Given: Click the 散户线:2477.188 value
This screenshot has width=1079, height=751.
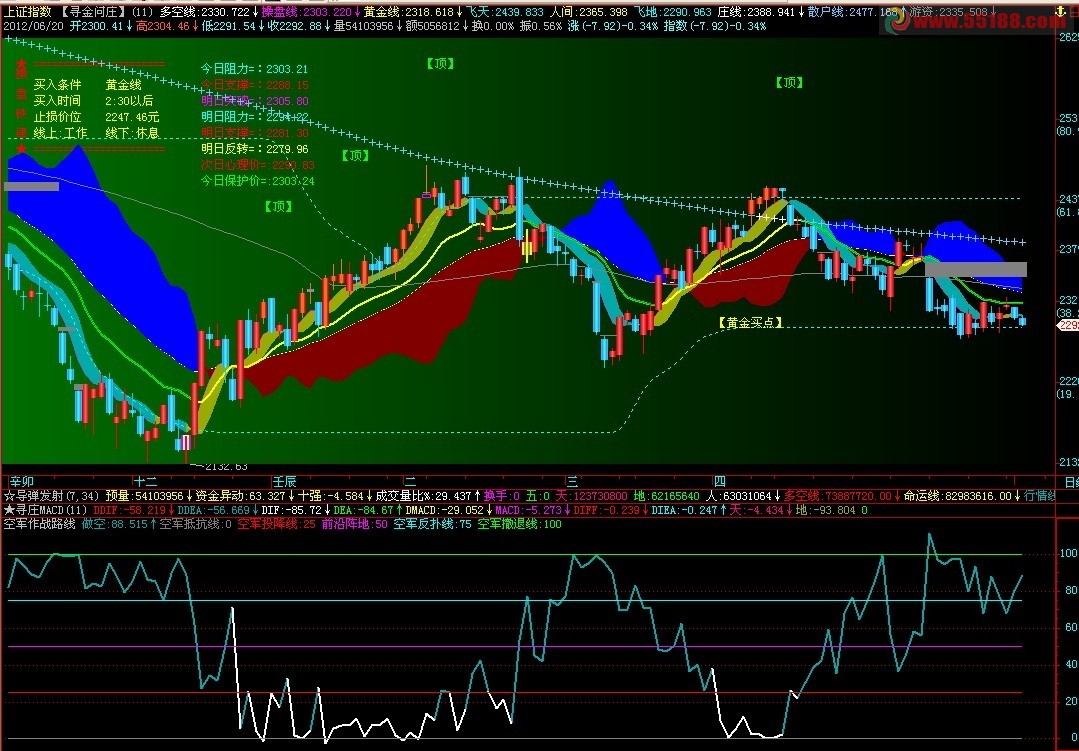Looking at the screenshot, I should 853,12.
